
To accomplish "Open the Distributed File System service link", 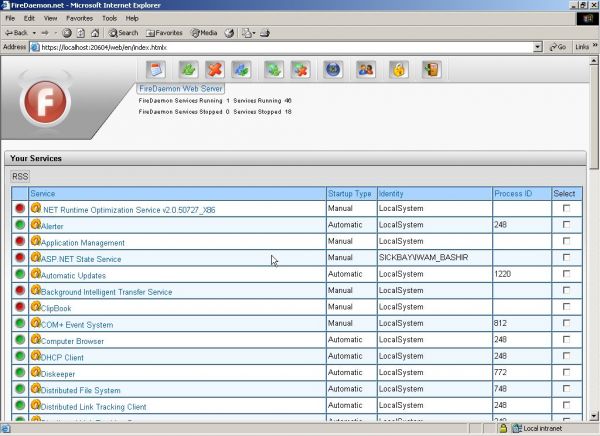I will pos(80,390).
